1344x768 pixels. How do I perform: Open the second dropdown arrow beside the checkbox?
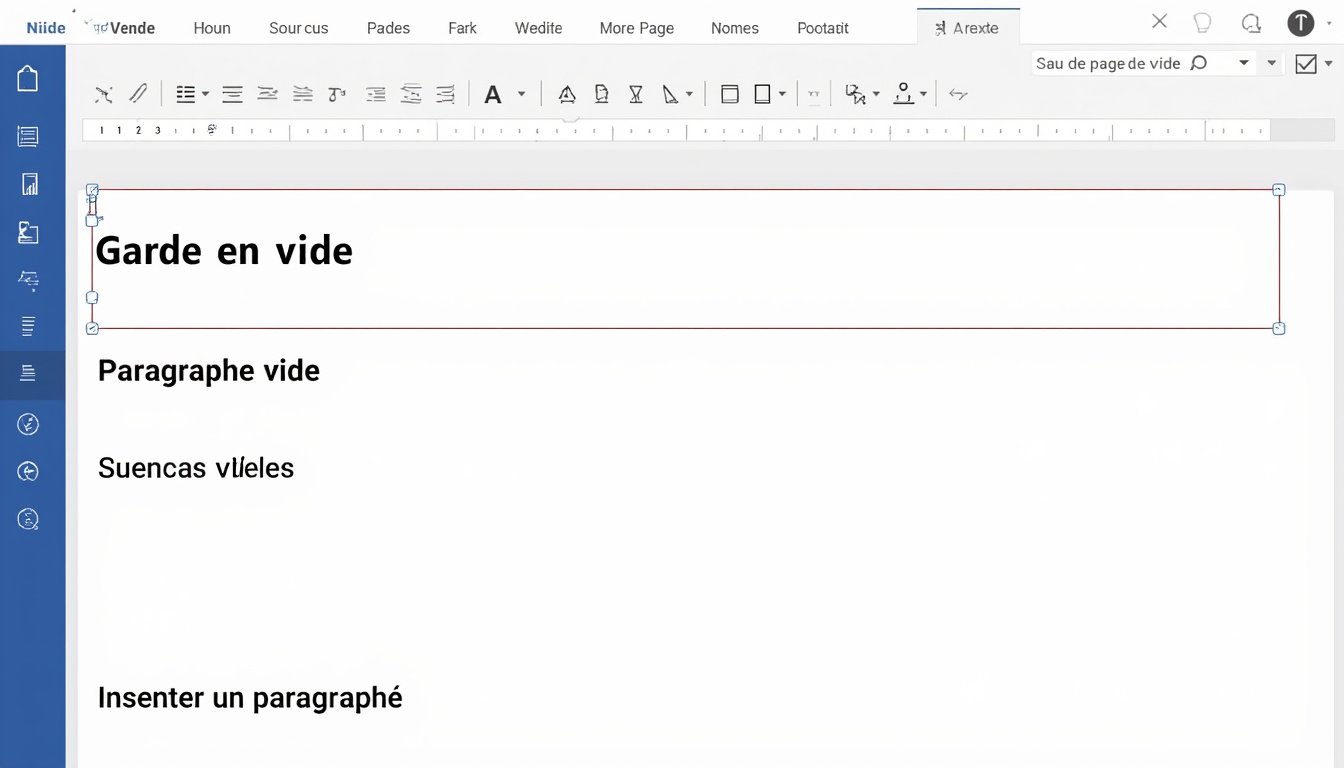[1272, 63]
